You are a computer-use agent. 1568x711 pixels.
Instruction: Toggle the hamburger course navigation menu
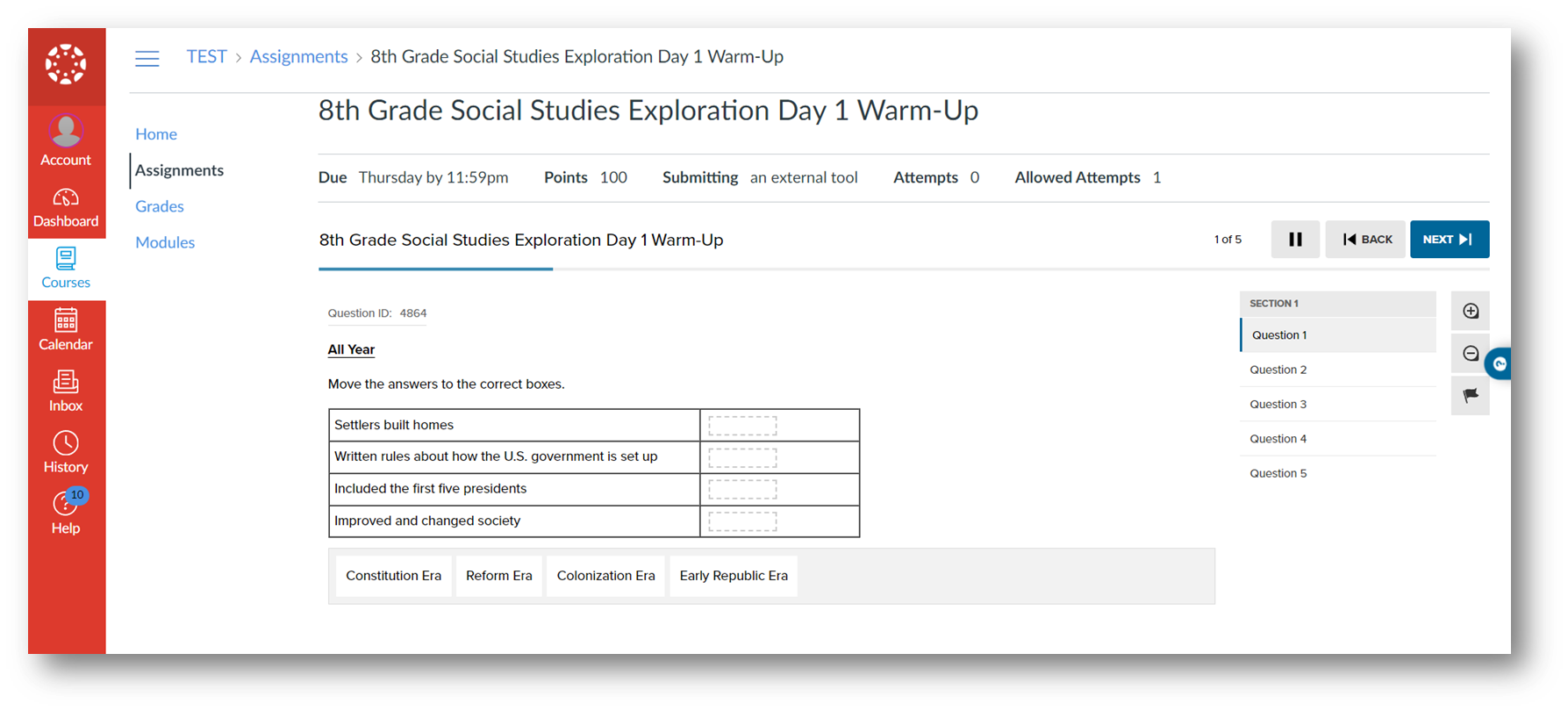coord(147,59)
